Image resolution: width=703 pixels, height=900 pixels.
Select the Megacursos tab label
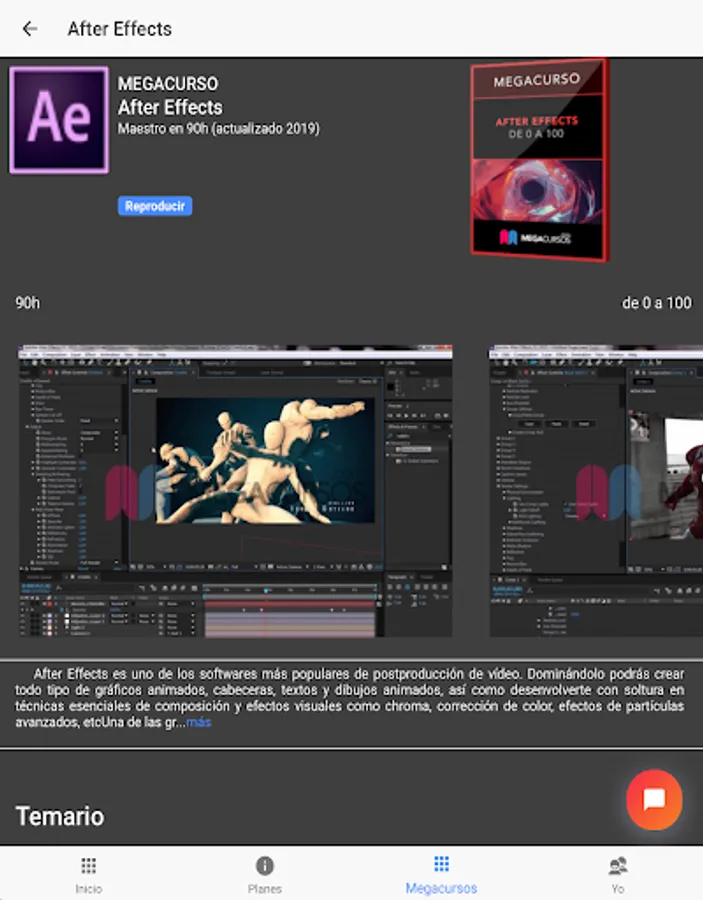tap(441, 889)
